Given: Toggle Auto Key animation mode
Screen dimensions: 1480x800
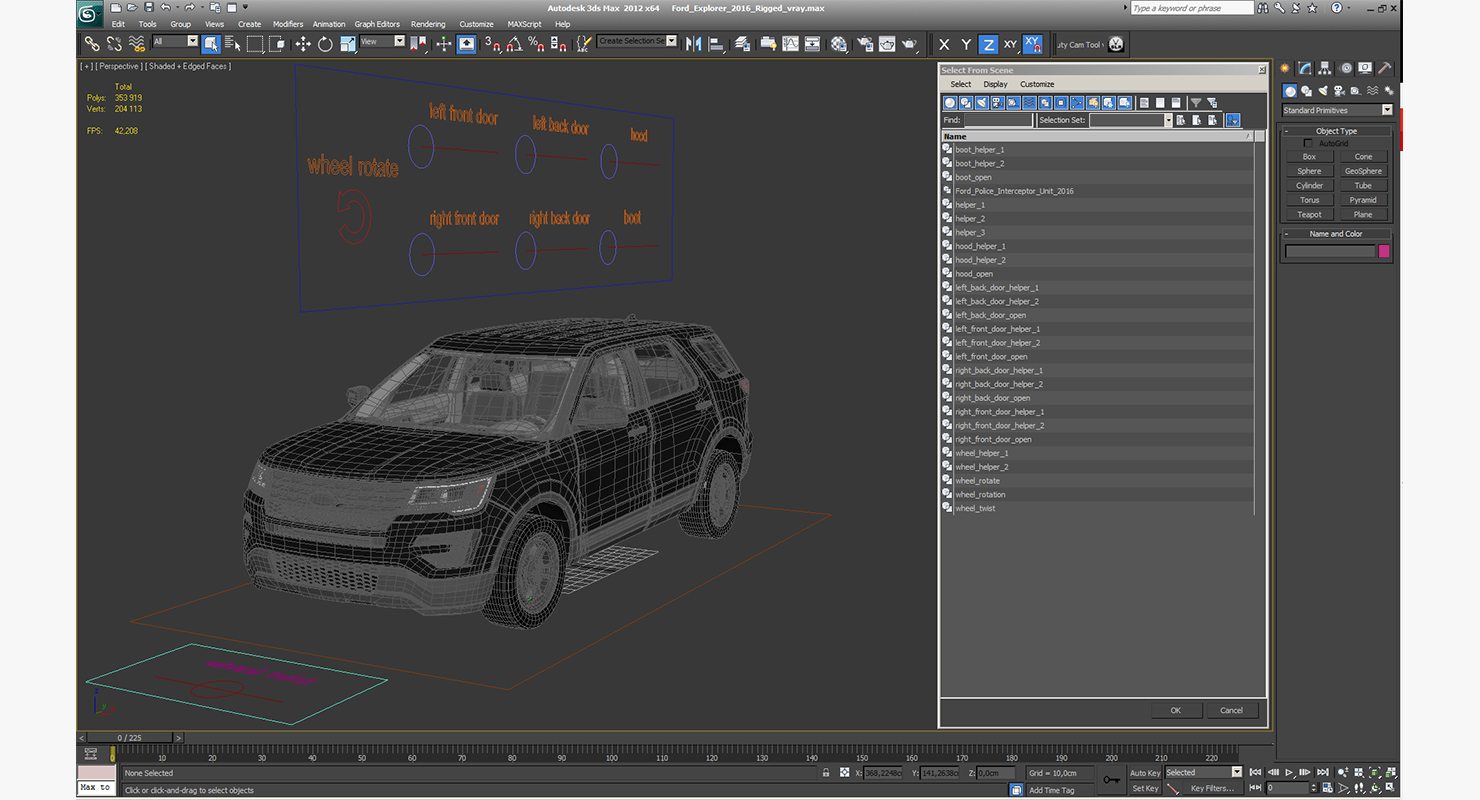Looking at the screenshot, I should tap(1145, 773).
